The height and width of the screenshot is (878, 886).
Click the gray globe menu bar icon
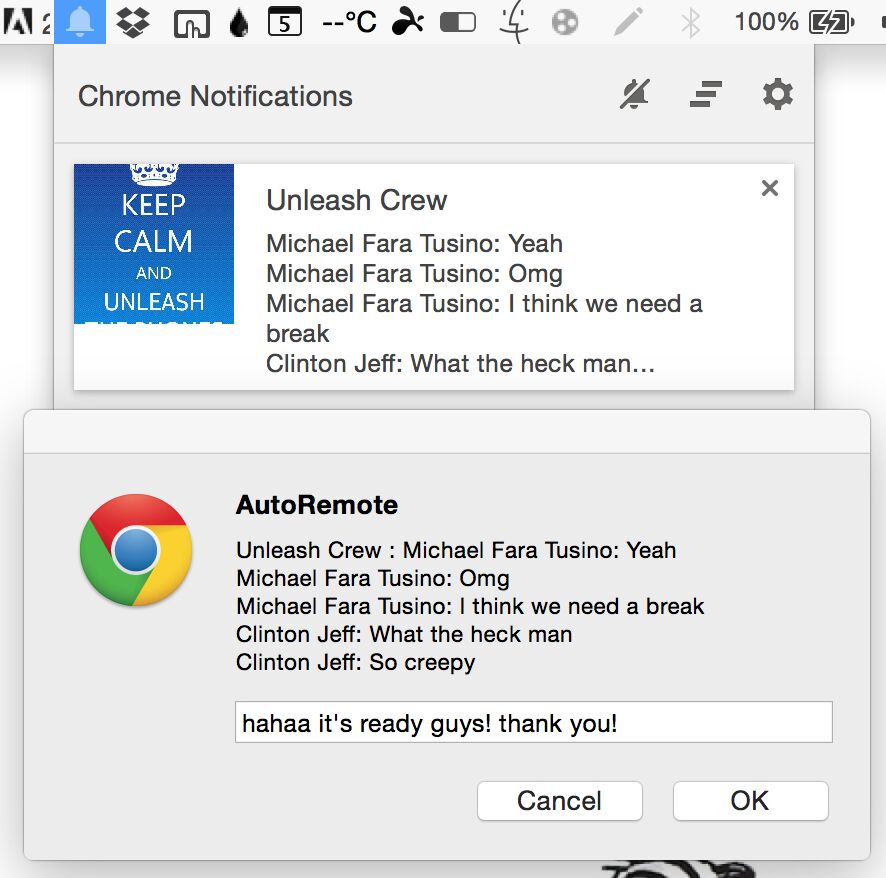tap(564, 23)
